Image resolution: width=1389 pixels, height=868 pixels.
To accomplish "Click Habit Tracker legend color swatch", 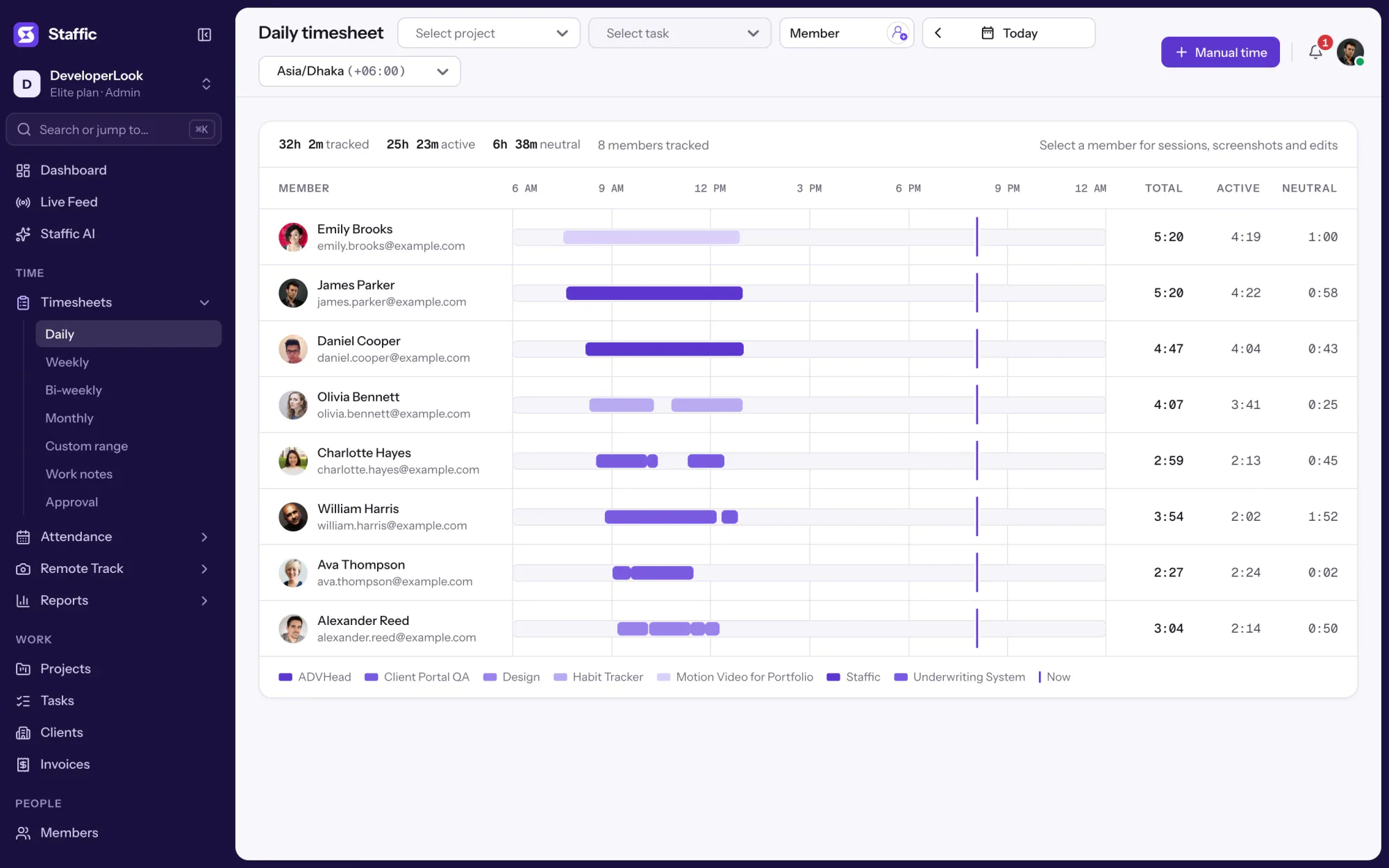I will click(x=560, y=677).
